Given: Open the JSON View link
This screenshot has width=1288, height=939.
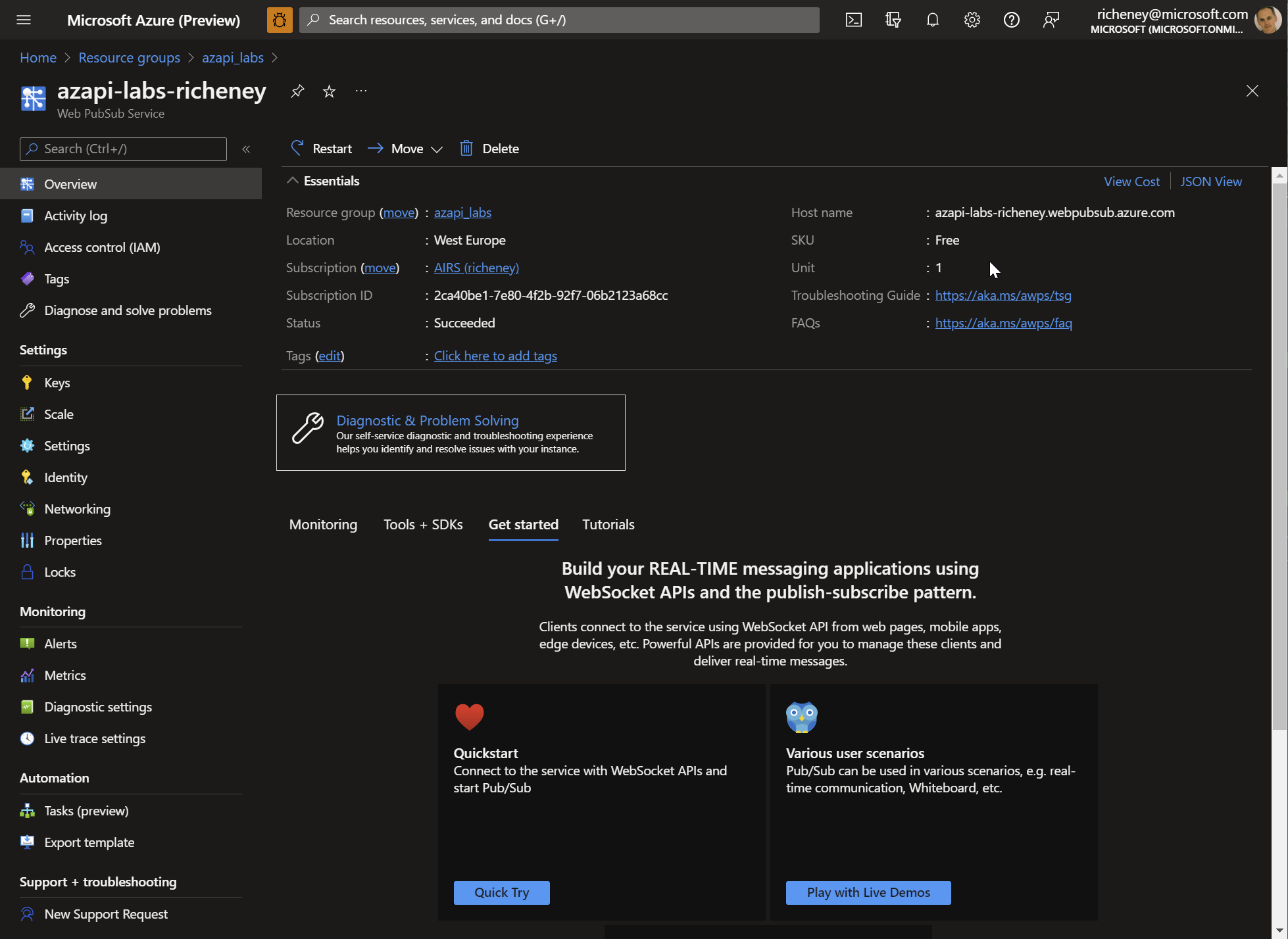Looking at the screenshot, I should coord(1210,181).
